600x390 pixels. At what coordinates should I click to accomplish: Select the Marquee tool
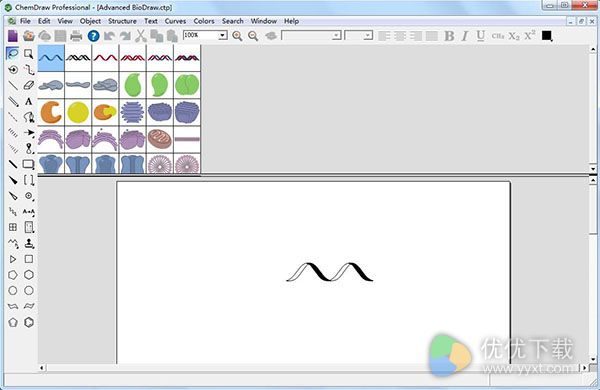[x=29, y=54]
